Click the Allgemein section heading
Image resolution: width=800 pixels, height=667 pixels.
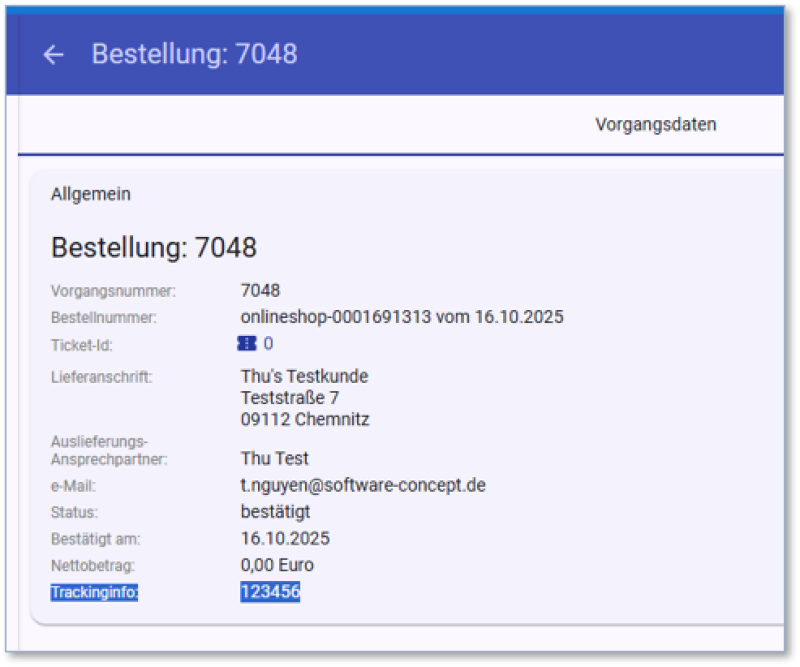91,194
